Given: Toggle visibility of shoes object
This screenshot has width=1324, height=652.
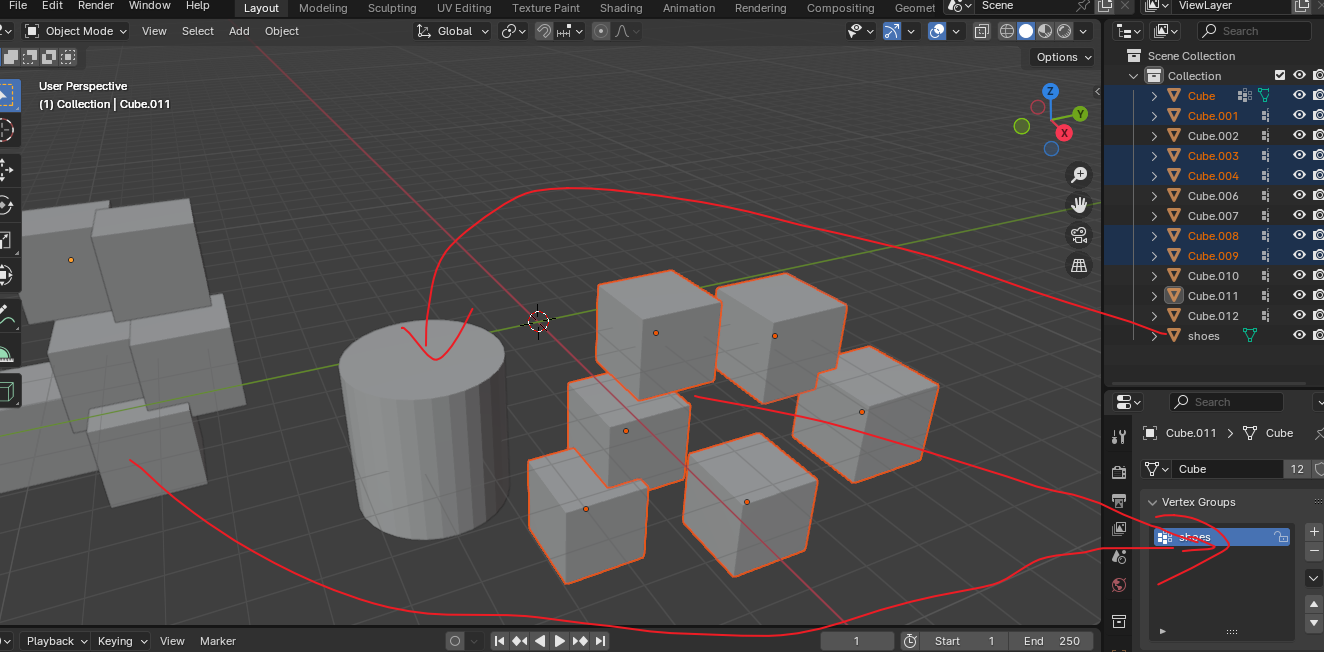Looking at the screenshot, I should pyautogui.click(x=1299, y=335).
